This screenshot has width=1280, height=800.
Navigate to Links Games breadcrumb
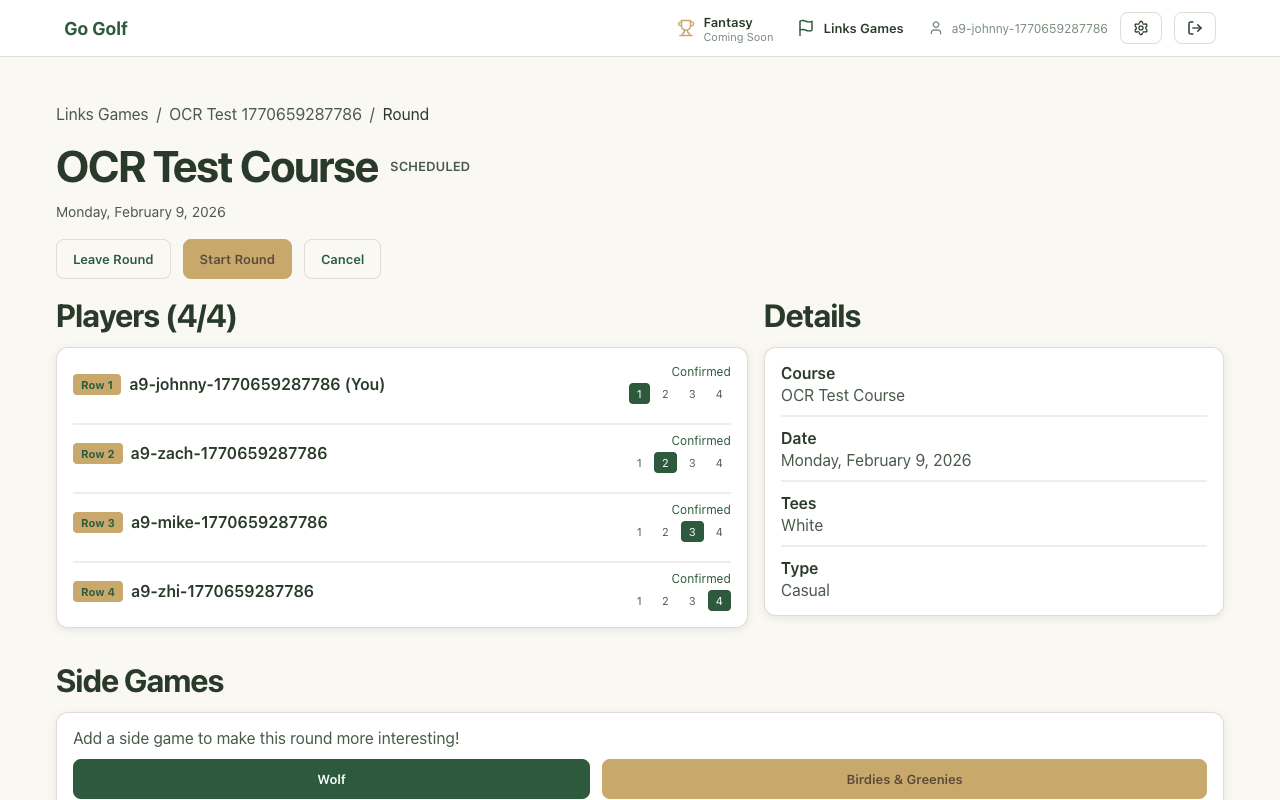102,114
